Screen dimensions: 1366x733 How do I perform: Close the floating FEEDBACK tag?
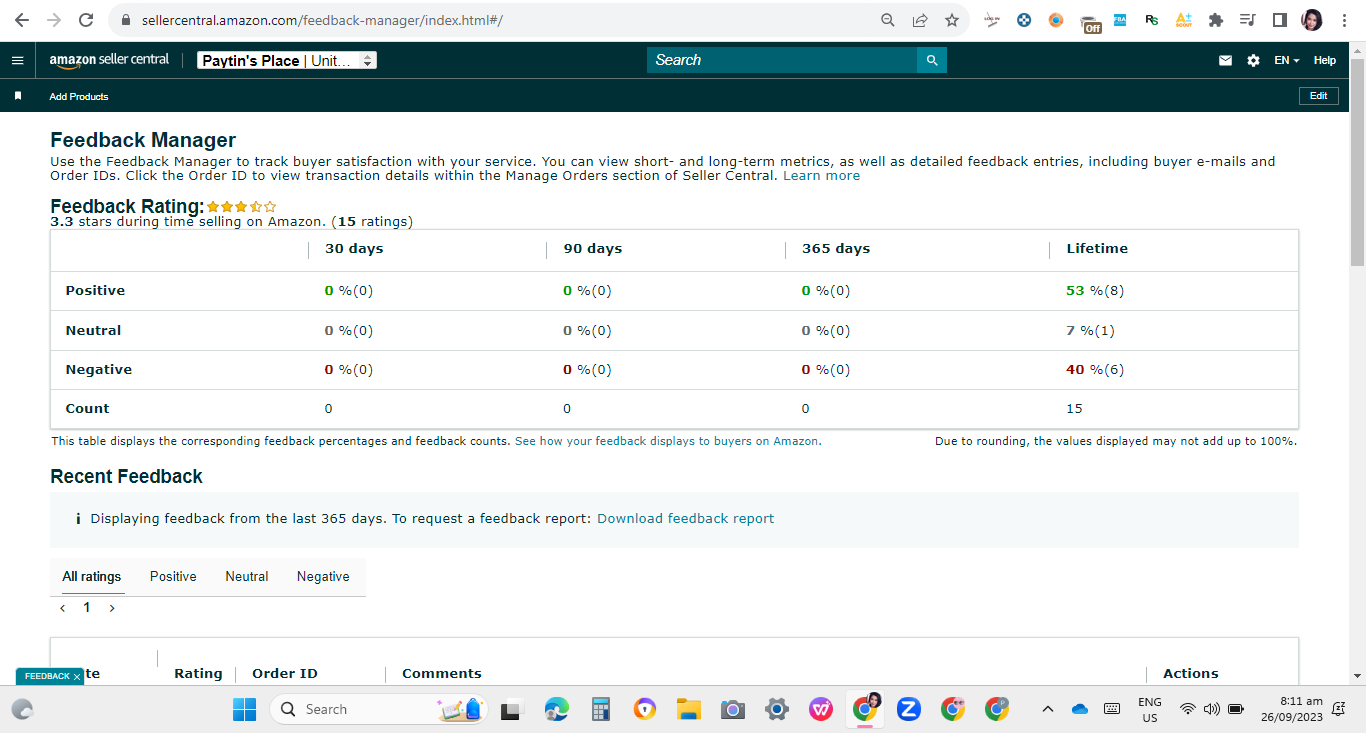(x=77, y=677)
